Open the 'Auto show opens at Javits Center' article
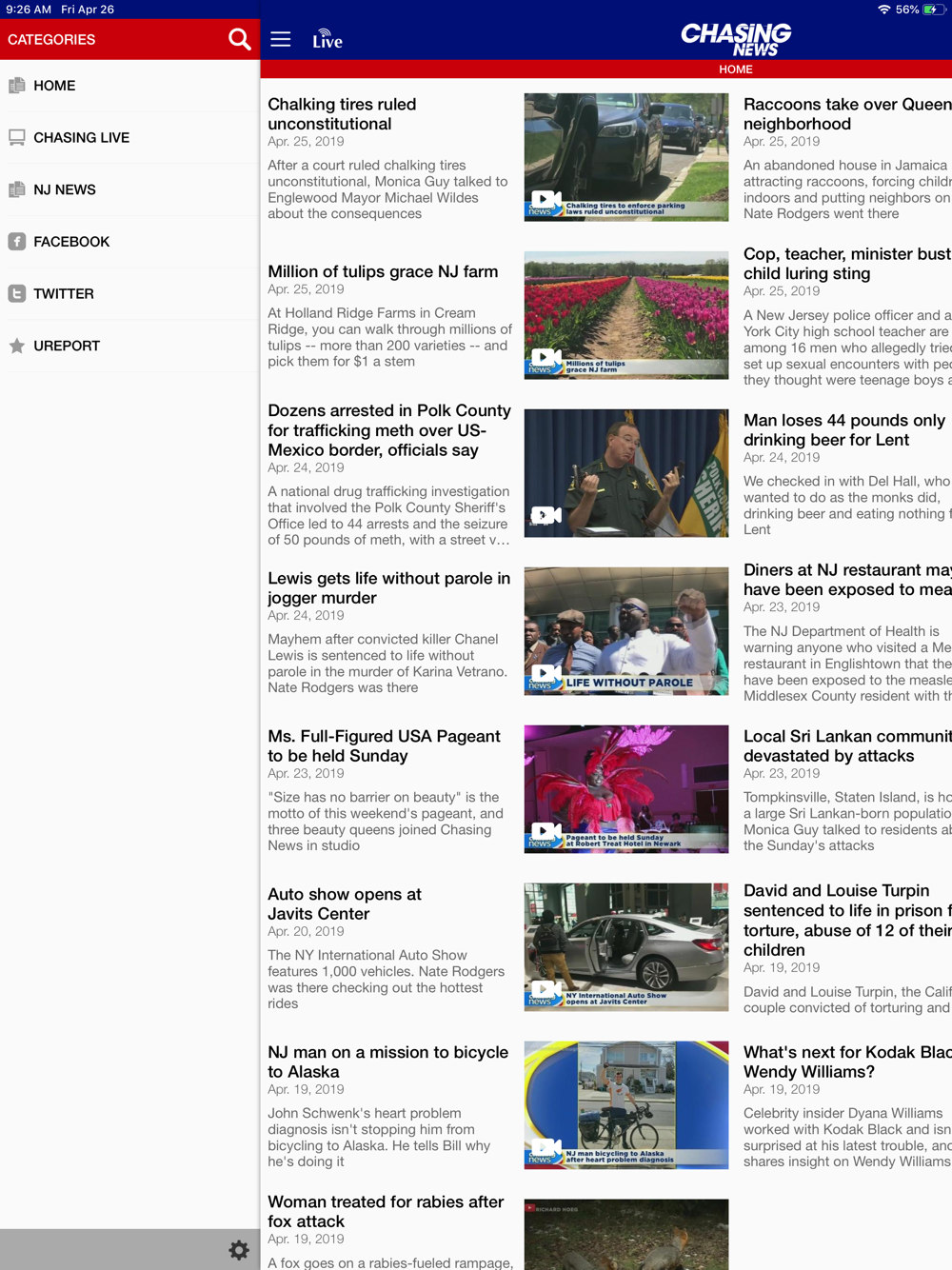Screen dimensions: 952x1270 (344, 903)
